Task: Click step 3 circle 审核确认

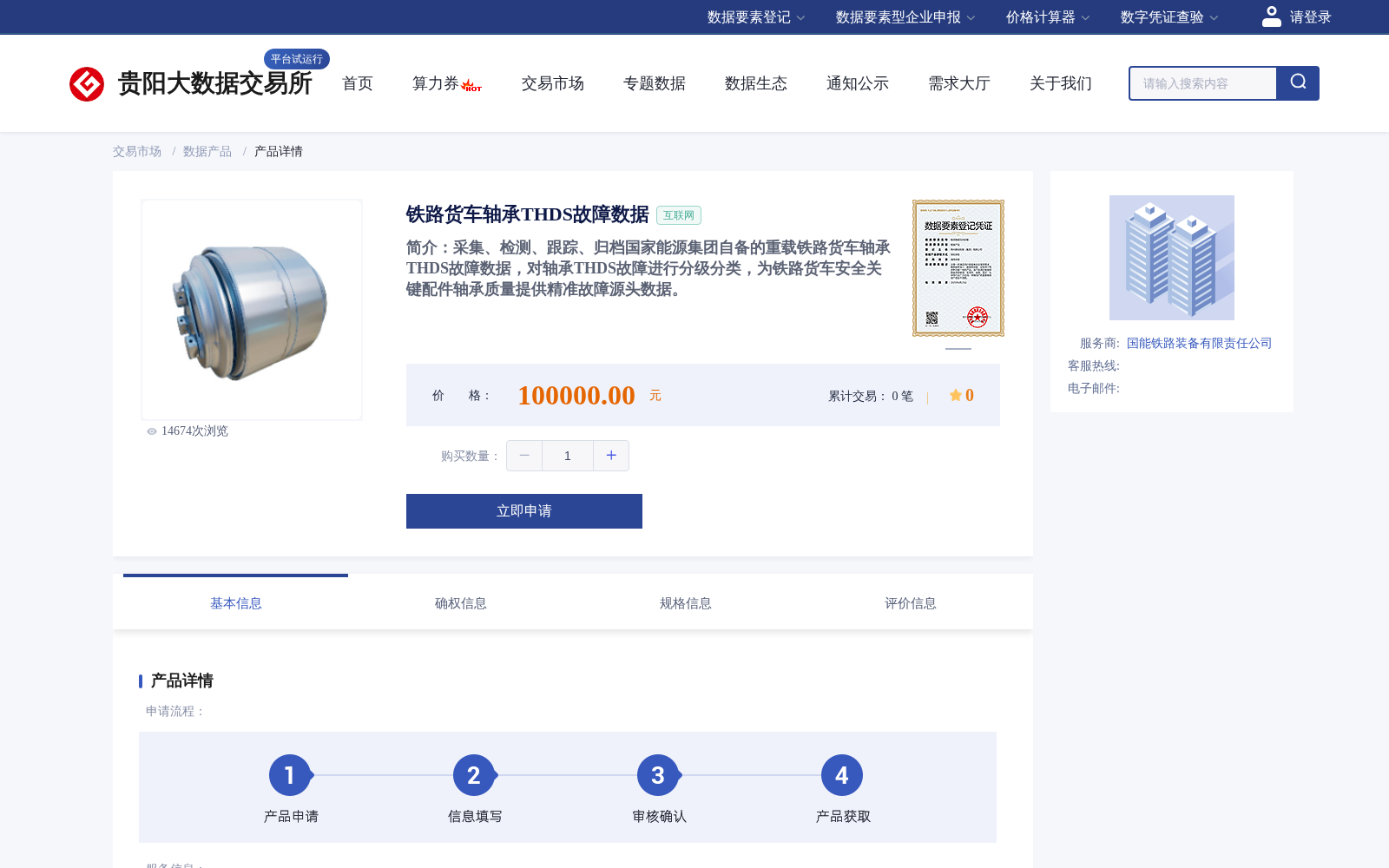Action: tap(658, 775)
